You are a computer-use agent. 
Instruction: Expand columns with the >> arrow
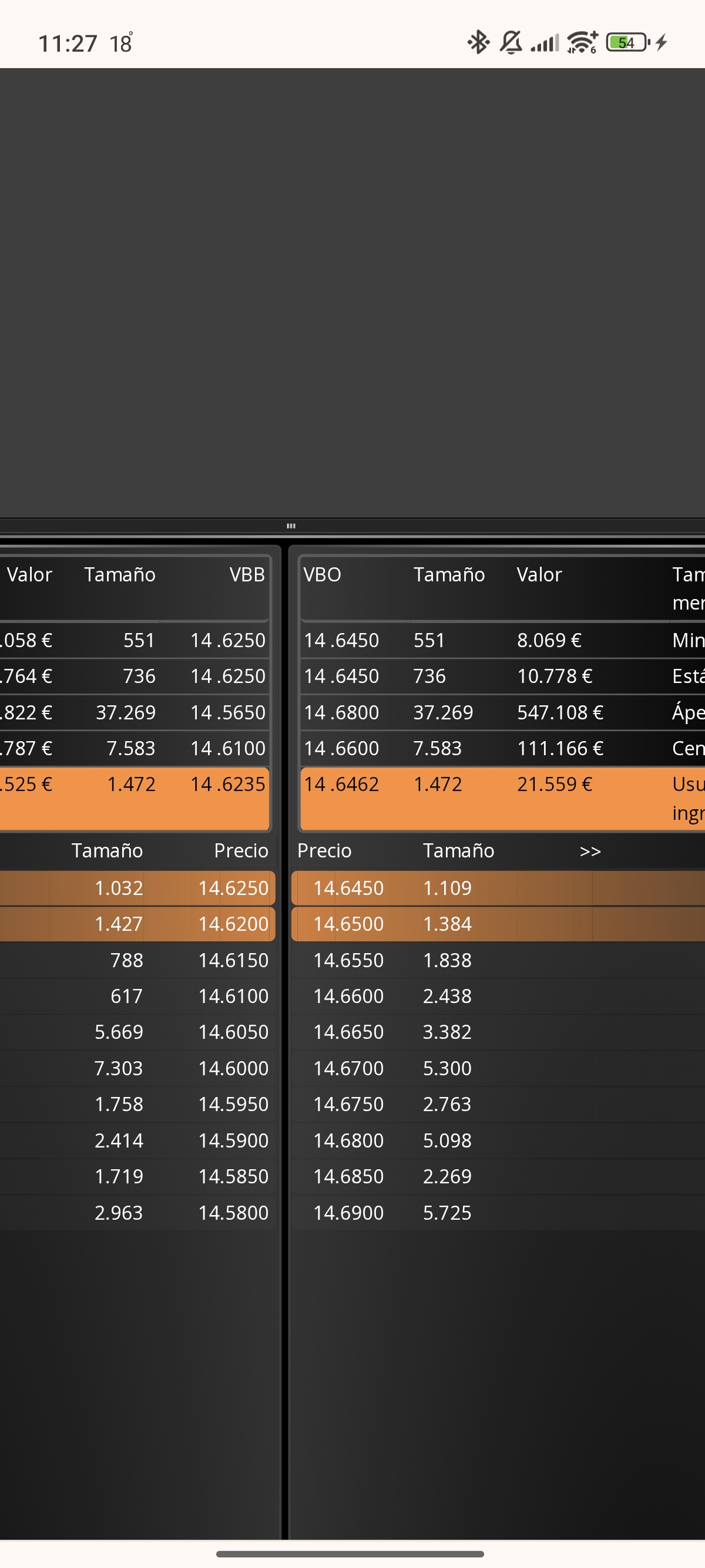point(590,851)
